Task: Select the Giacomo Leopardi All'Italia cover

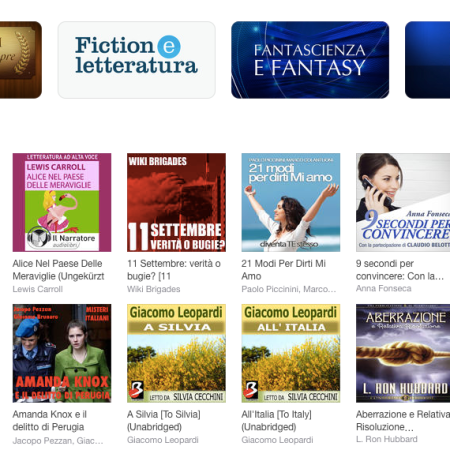Action: coord(291,353)
